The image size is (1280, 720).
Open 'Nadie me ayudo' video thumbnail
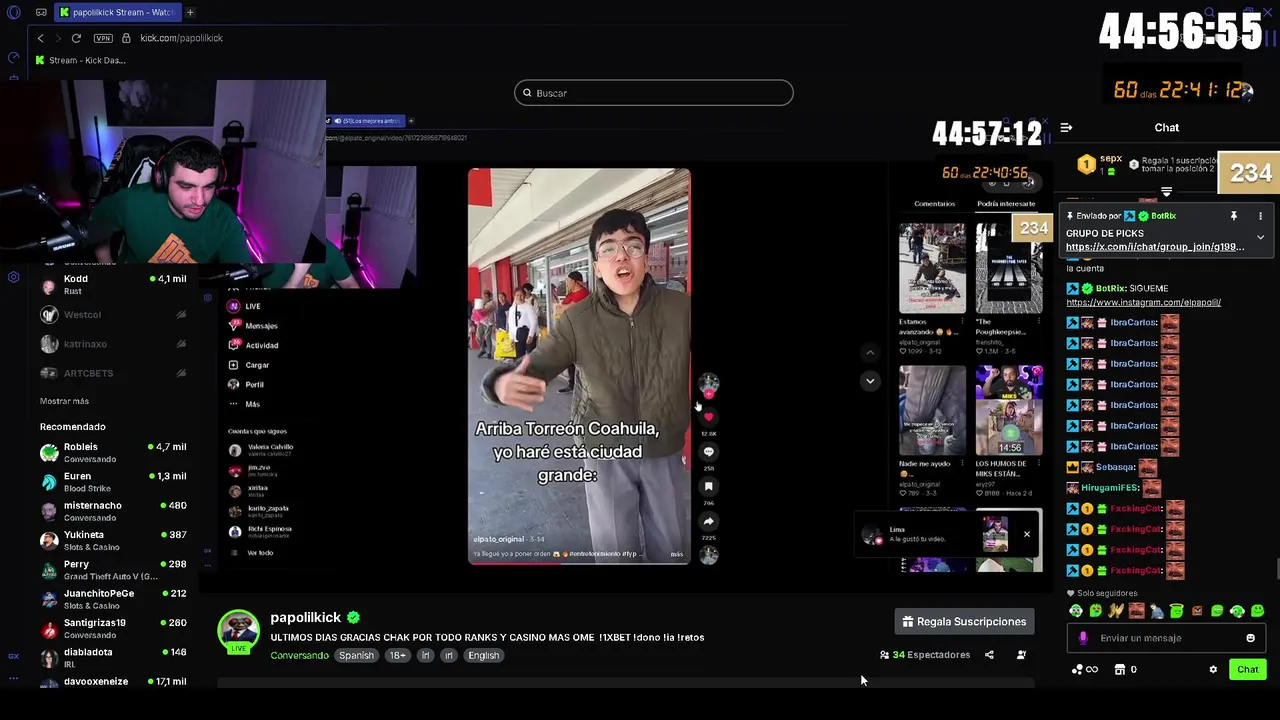(932, 410)
